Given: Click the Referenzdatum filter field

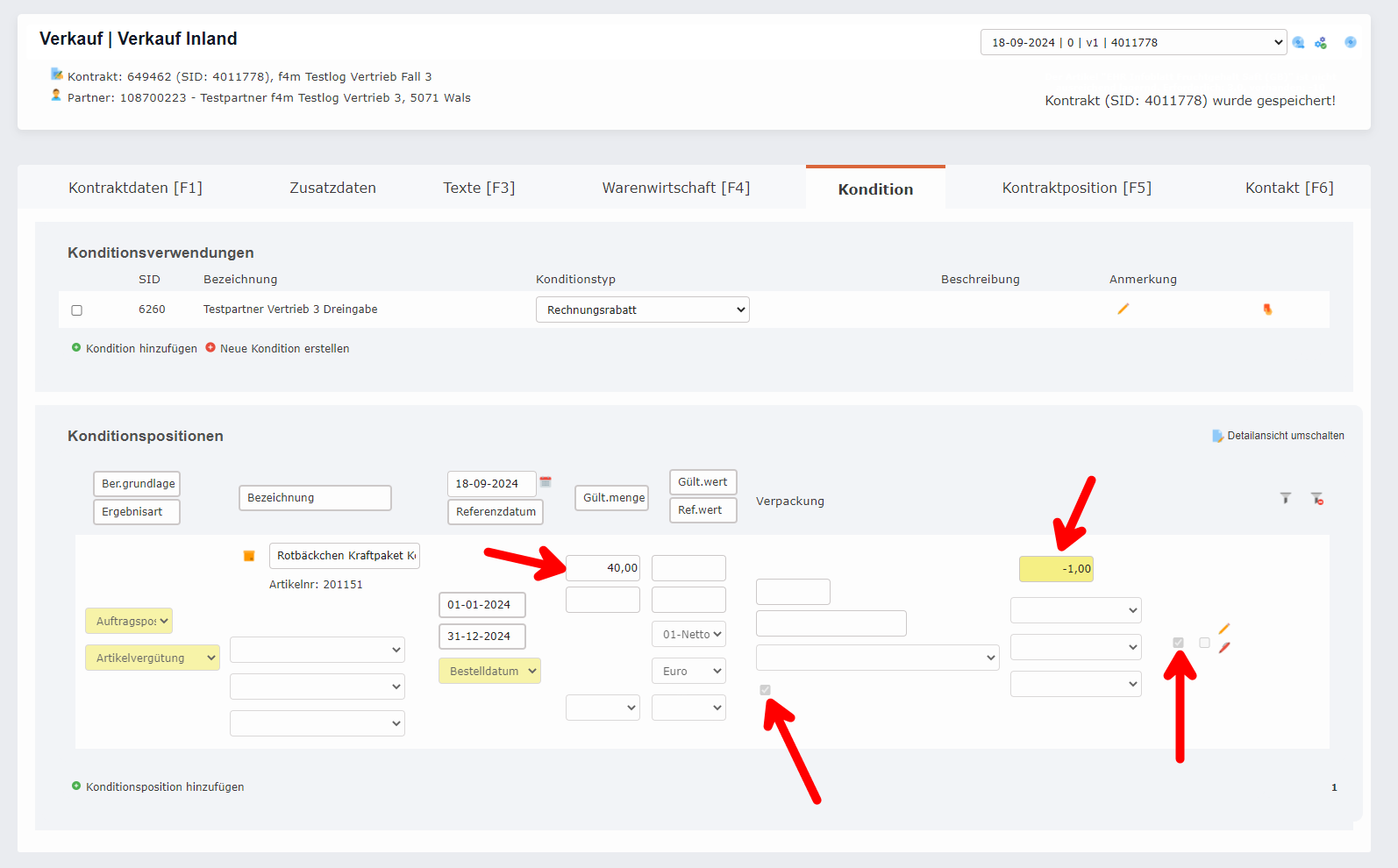Looking at the screenshot, I should [496, 512].
